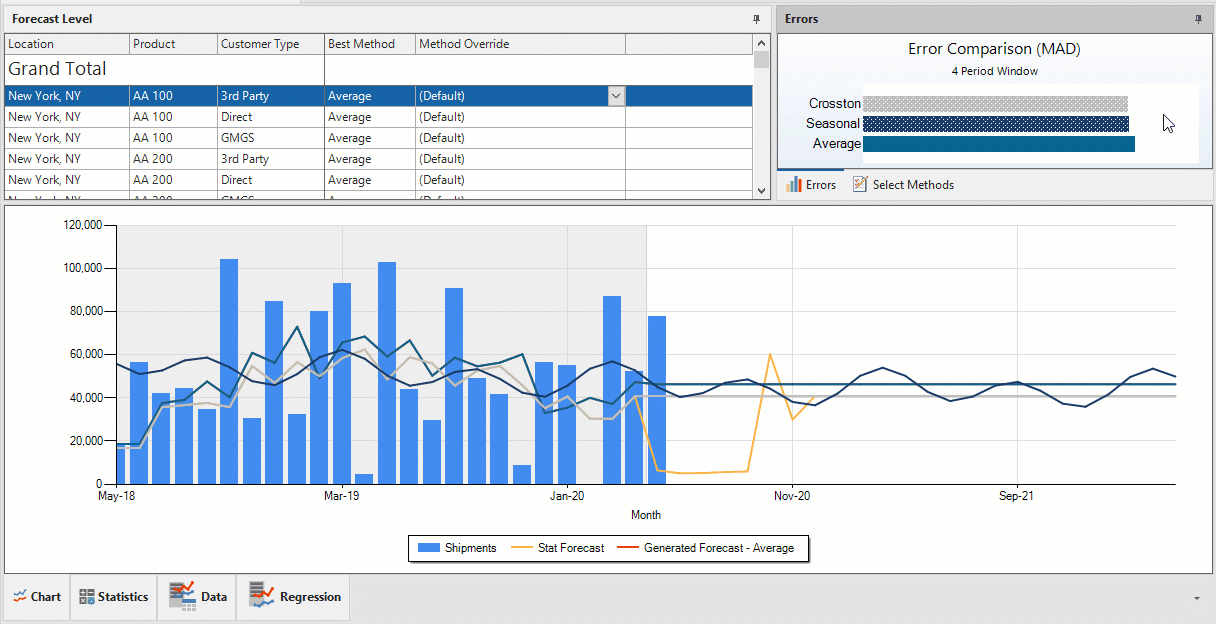Open the Statistics tab

pyautogui.click(x=113, y=597)
